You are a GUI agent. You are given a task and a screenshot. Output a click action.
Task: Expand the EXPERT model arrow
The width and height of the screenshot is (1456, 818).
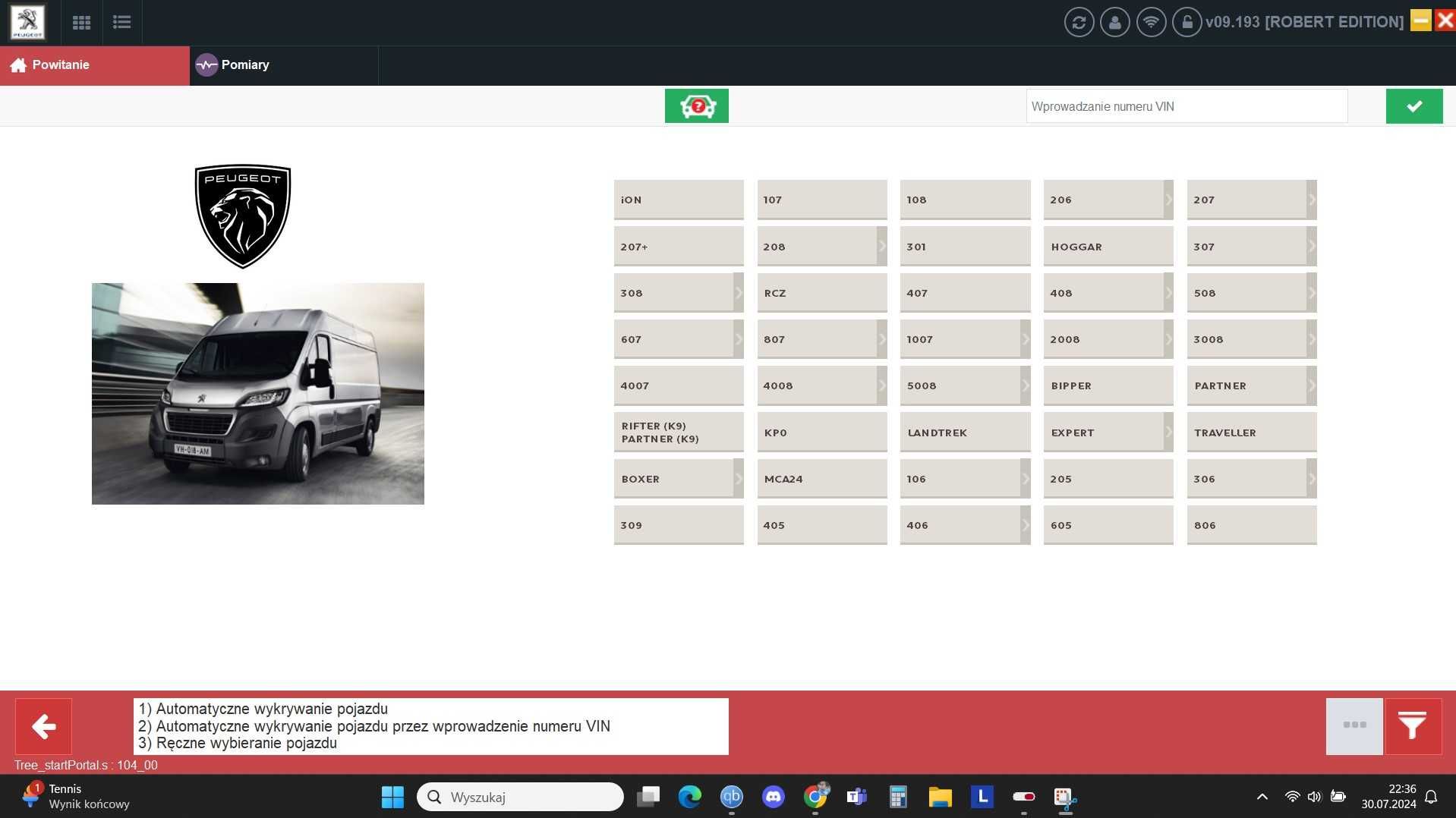coord(1168,432)
